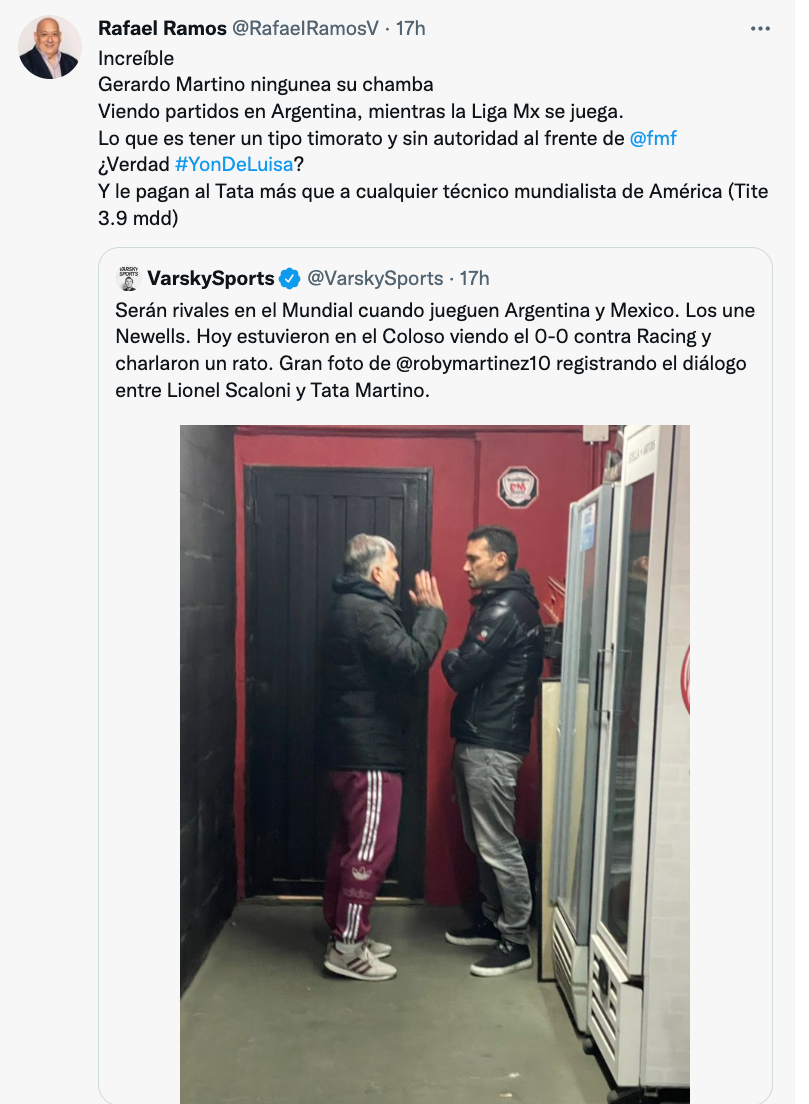Click the line about Tite 3.9 mdd
Screen dimensions: 809x1104
tap(433, 204)
